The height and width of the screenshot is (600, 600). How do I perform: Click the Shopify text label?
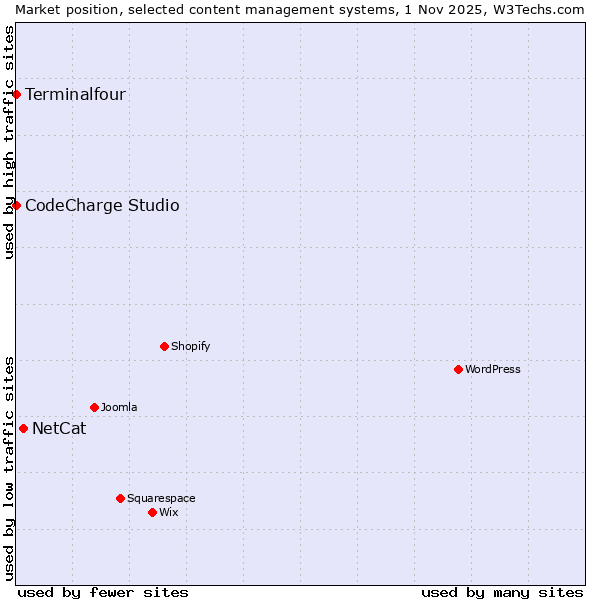pos(190,347)
